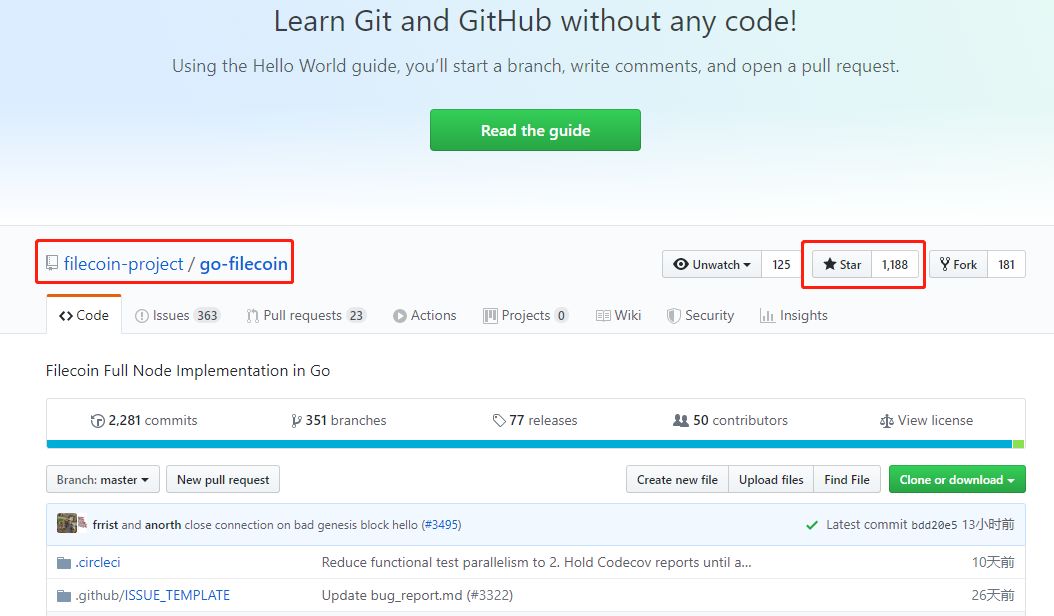The height and width of the screenshot is (616, 1054).
Task: Open latest commit bdd20e5
Action: click(x=934, y=525)
